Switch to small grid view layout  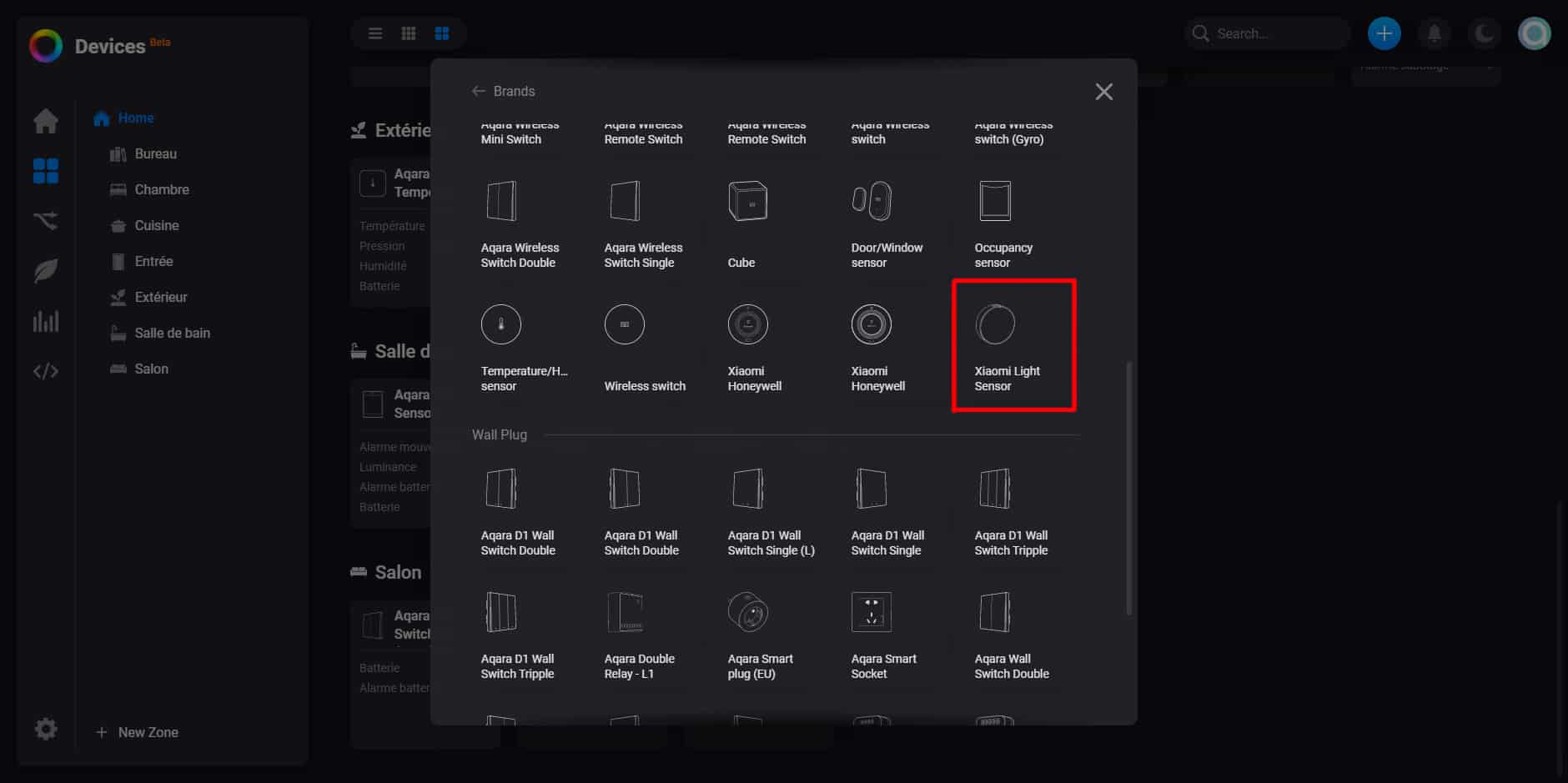409,33
